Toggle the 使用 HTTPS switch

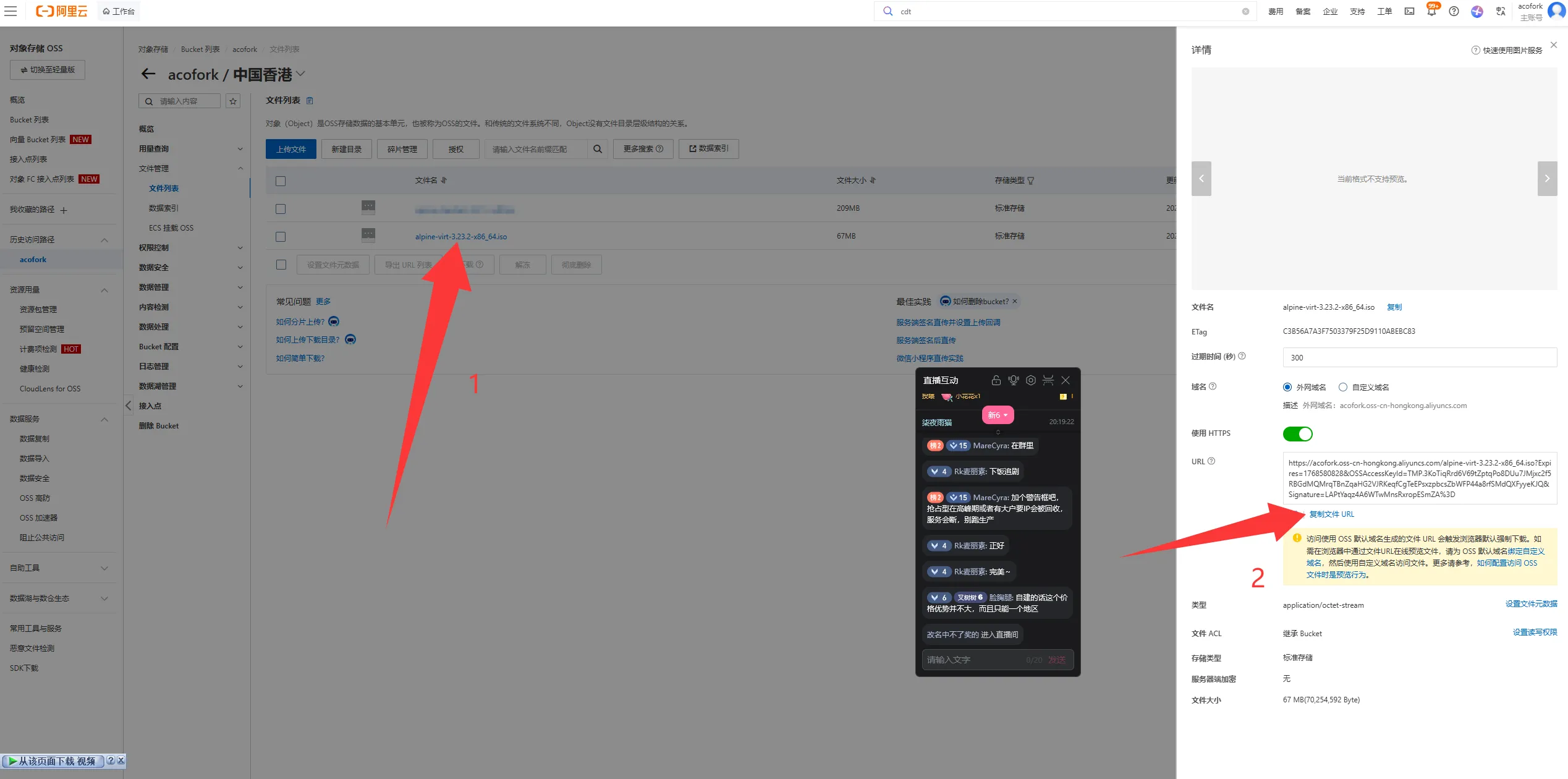coord(1297,434)
